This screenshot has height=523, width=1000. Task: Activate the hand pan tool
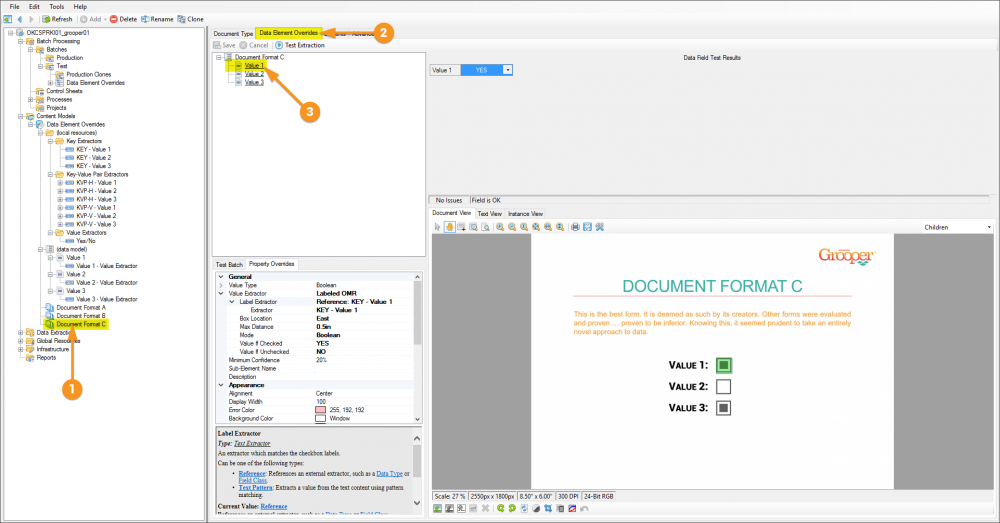click(x=450, y=227)
